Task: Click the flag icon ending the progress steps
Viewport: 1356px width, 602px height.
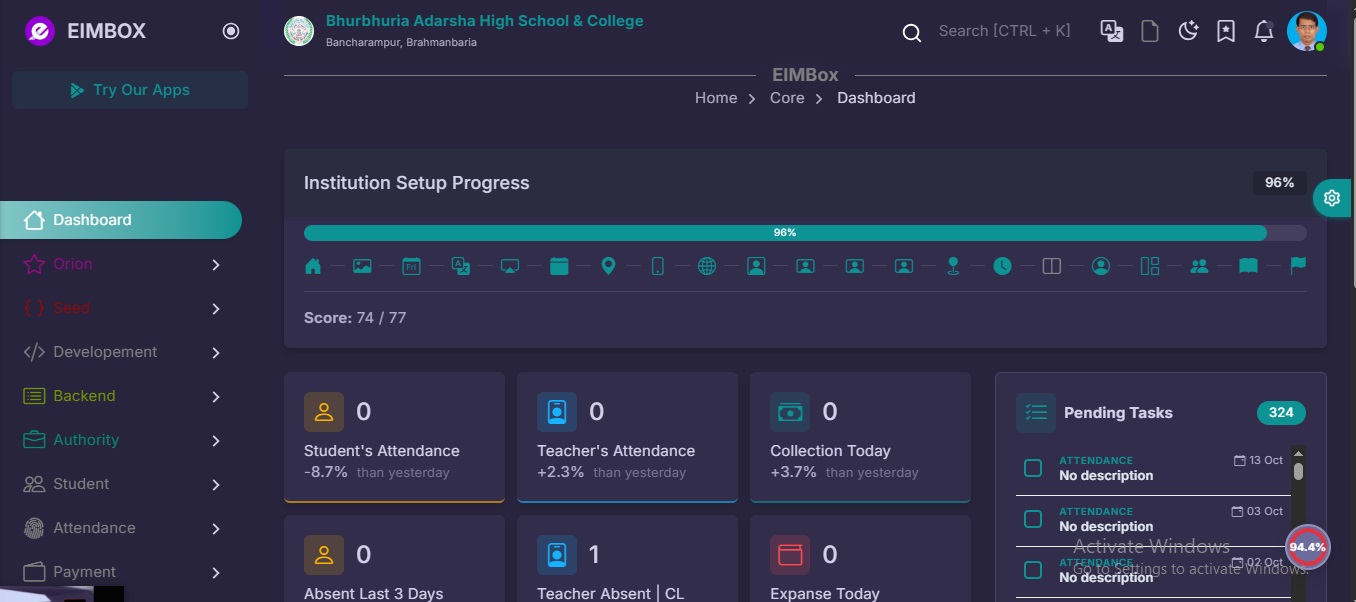Action: [x=1298, y=266]
